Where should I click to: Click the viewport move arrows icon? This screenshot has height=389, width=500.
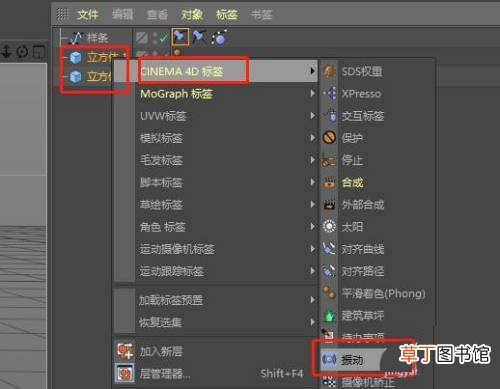tap(6, 52)
